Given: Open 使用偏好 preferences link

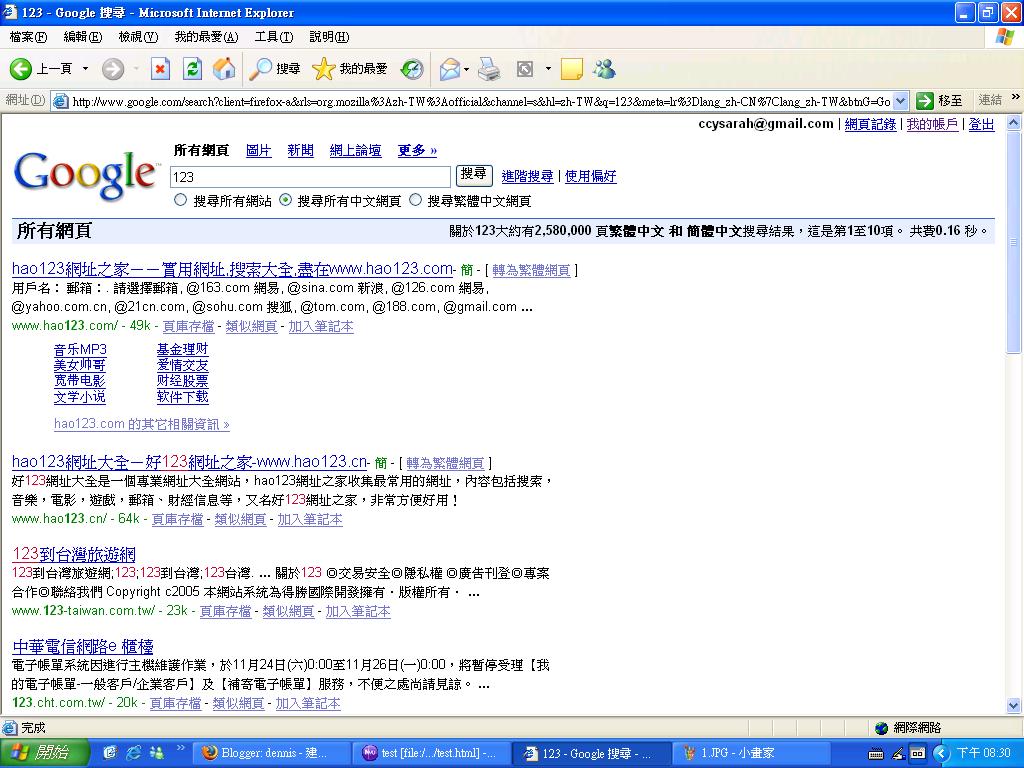Looking at the screenshot, I should click(590, 176).
